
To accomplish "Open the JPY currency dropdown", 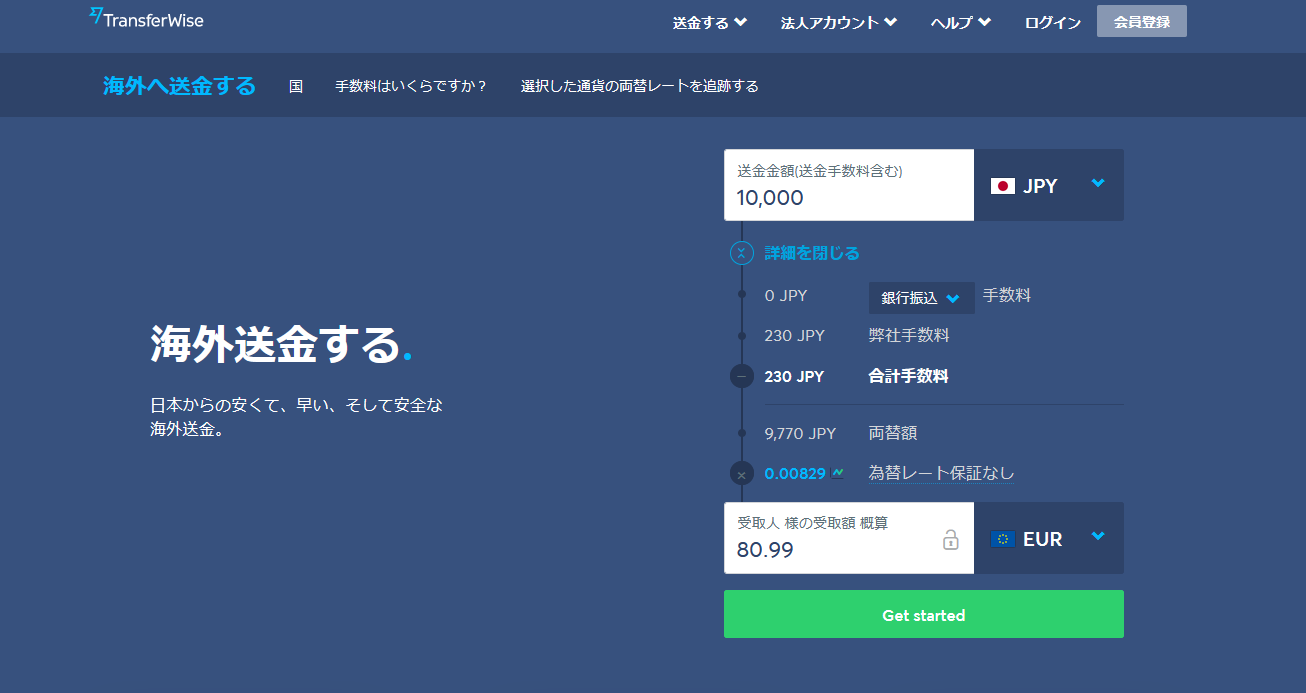I will 1097,184.
